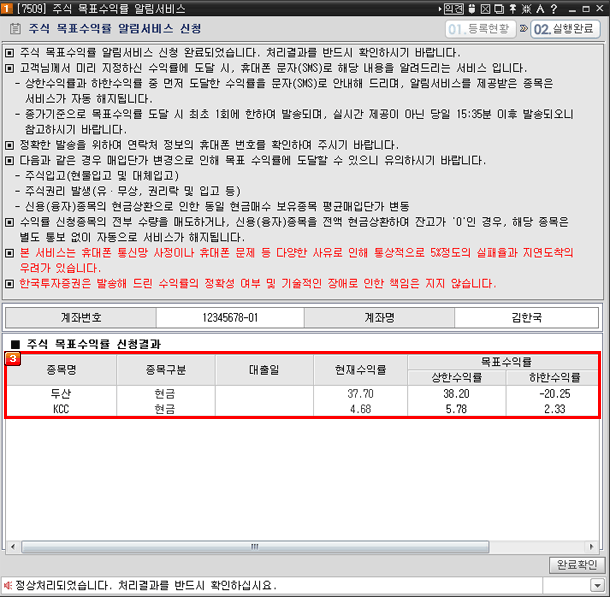Click the asterisk-cross icon in title bar
610x597 pixels.
526,9
